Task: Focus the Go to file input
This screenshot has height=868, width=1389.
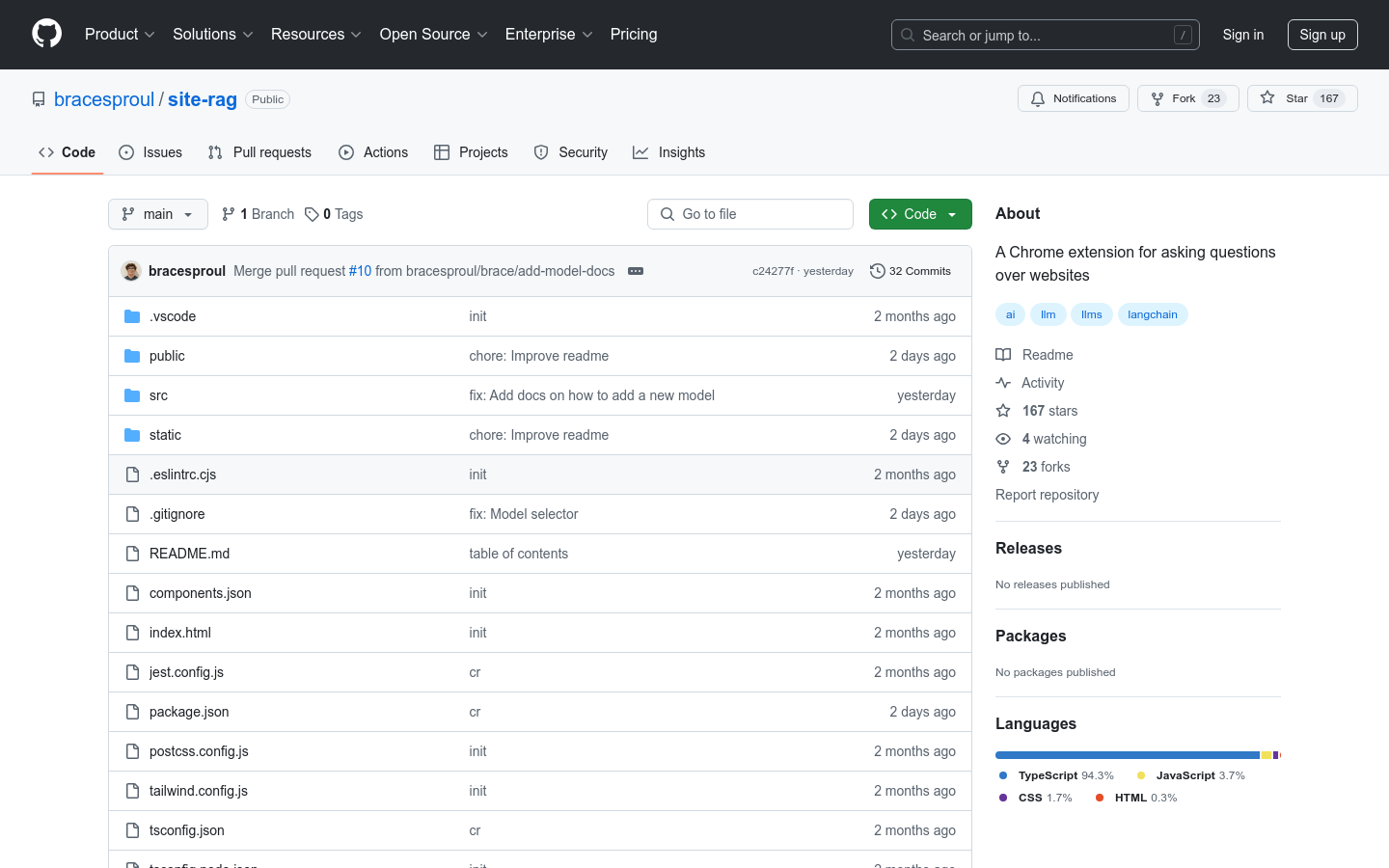Action: tap(750, 214)
